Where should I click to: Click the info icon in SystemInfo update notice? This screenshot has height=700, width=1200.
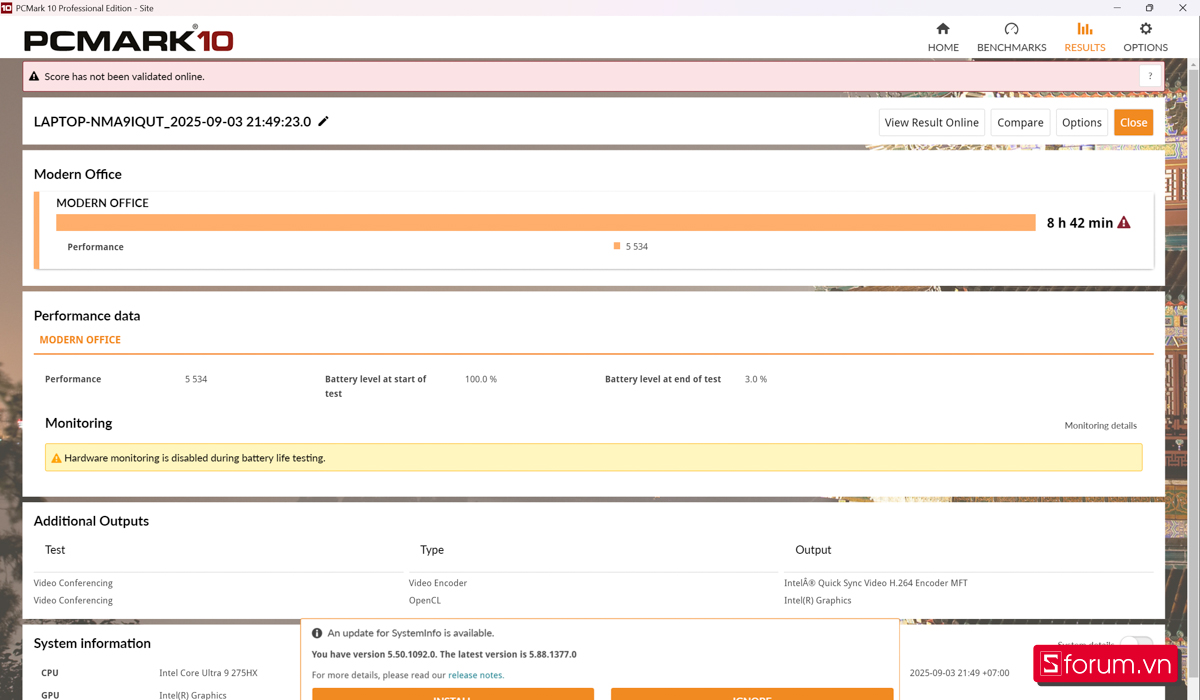pyautogui.click(x=317, y=633)
